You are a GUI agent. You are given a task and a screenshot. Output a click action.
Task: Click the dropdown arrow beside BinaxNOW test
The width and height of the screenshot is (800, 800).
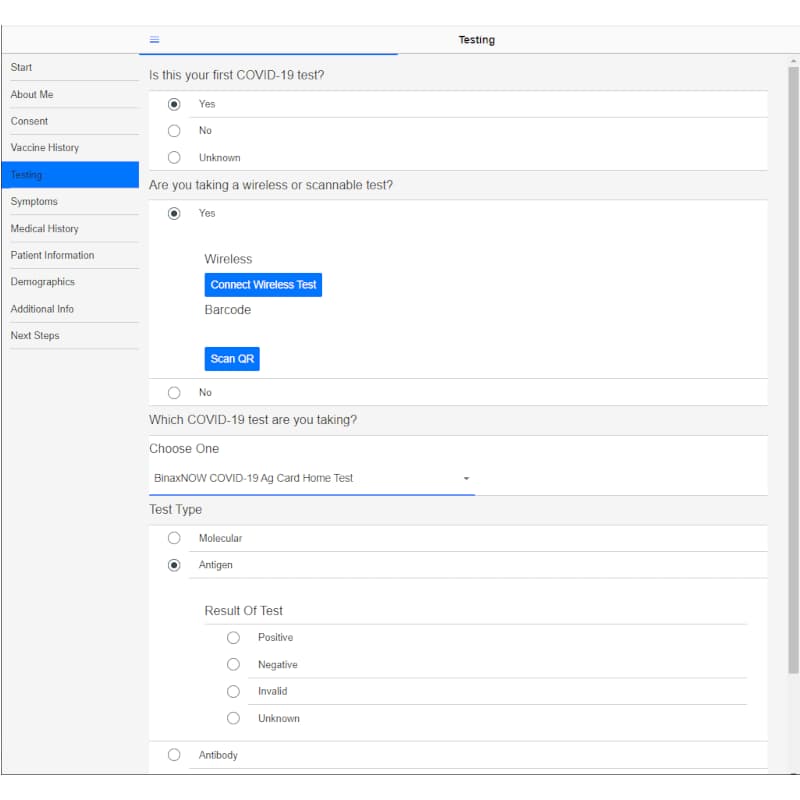466,479
